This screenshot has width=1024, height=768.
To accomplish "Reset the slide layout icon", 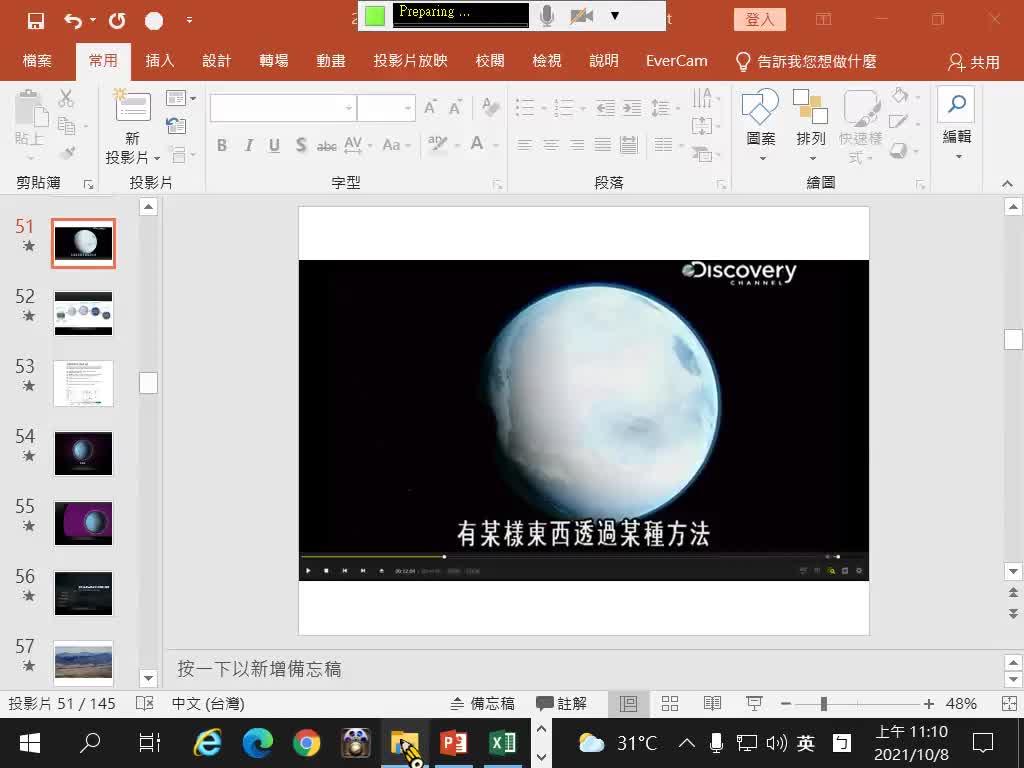I will click(176, 125).
